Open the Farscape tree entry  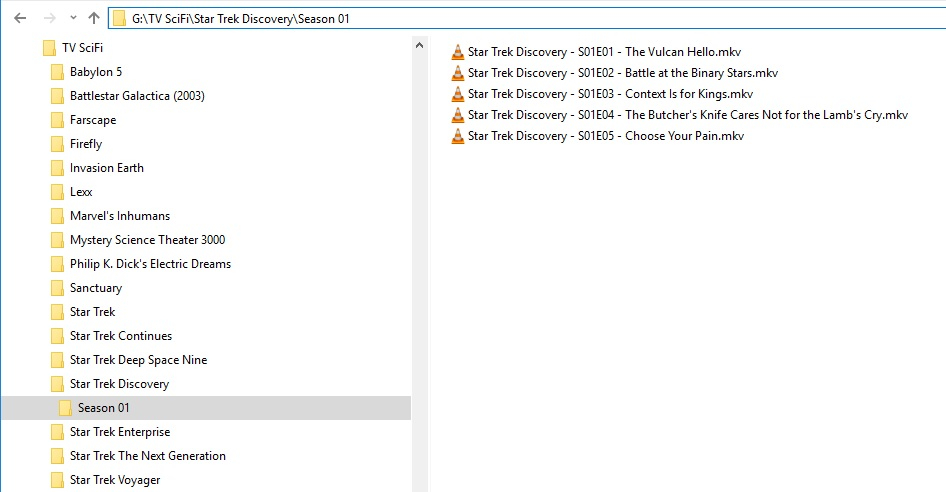click(93, 120)
